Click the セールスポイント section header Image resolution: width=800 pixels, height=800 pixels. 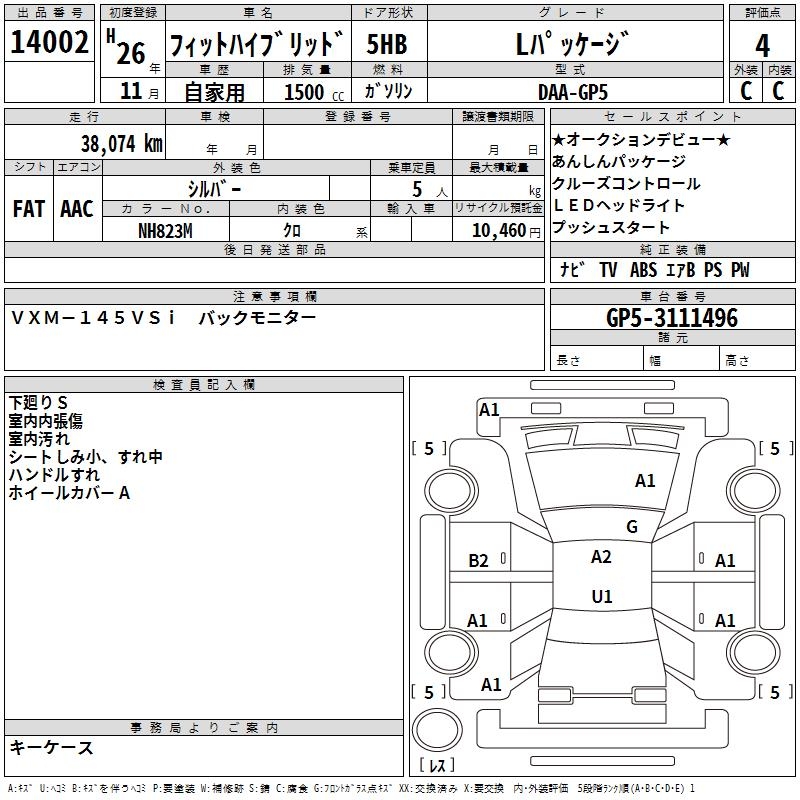672,116
